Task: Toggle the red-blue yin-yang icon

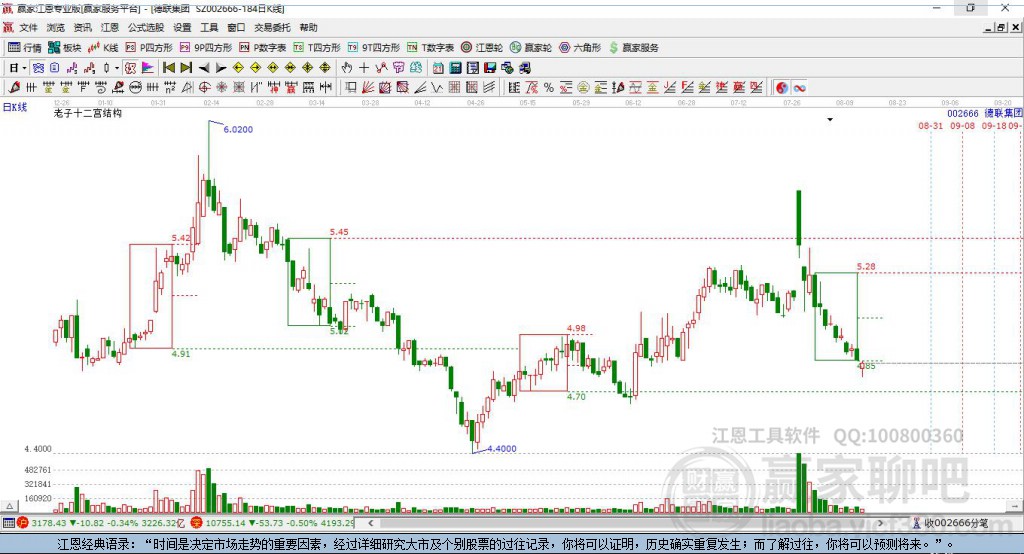Action: coord(782,88)
